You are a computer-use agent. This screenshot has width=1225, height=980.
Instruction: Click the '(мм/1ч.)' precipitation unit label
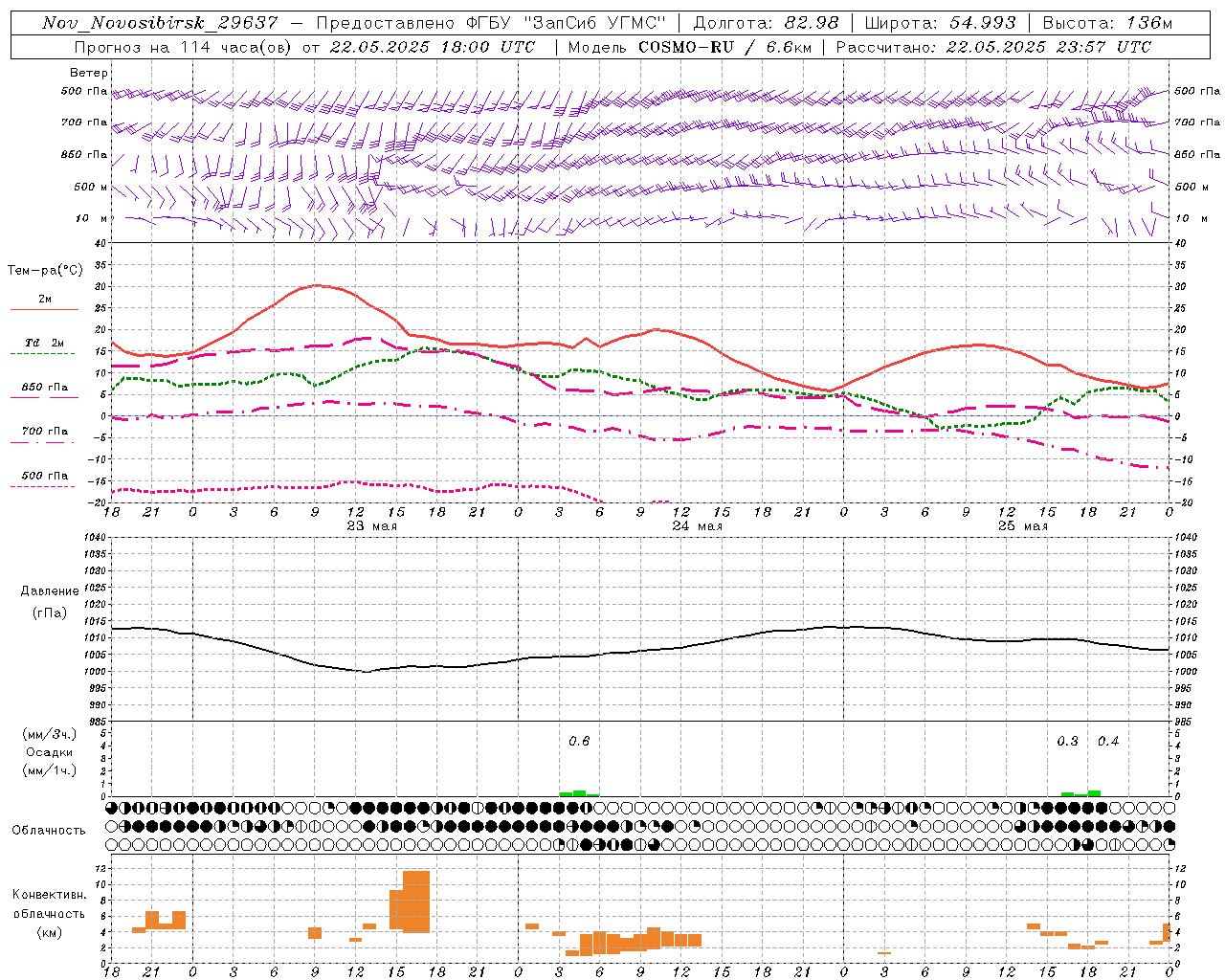pyautogui.click(x=50, y=770)
